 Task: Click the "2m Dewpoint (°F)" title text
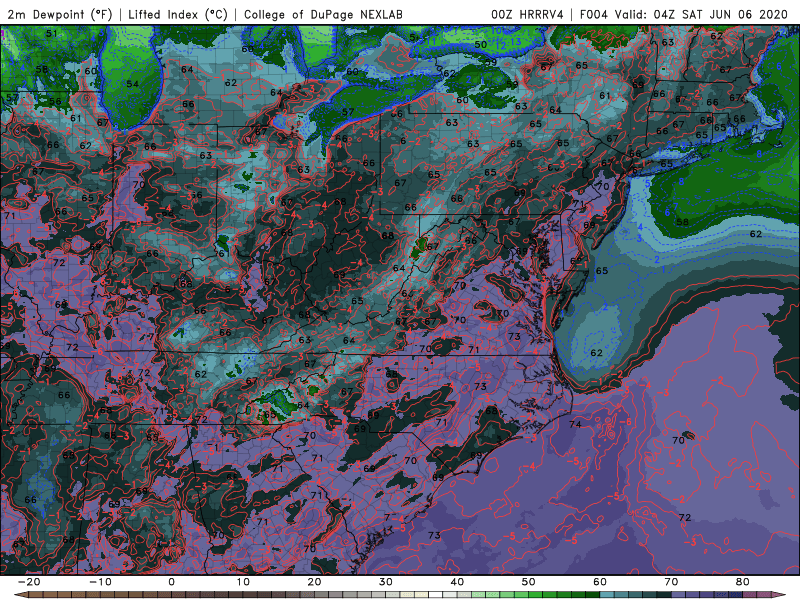tap(60, 14)
